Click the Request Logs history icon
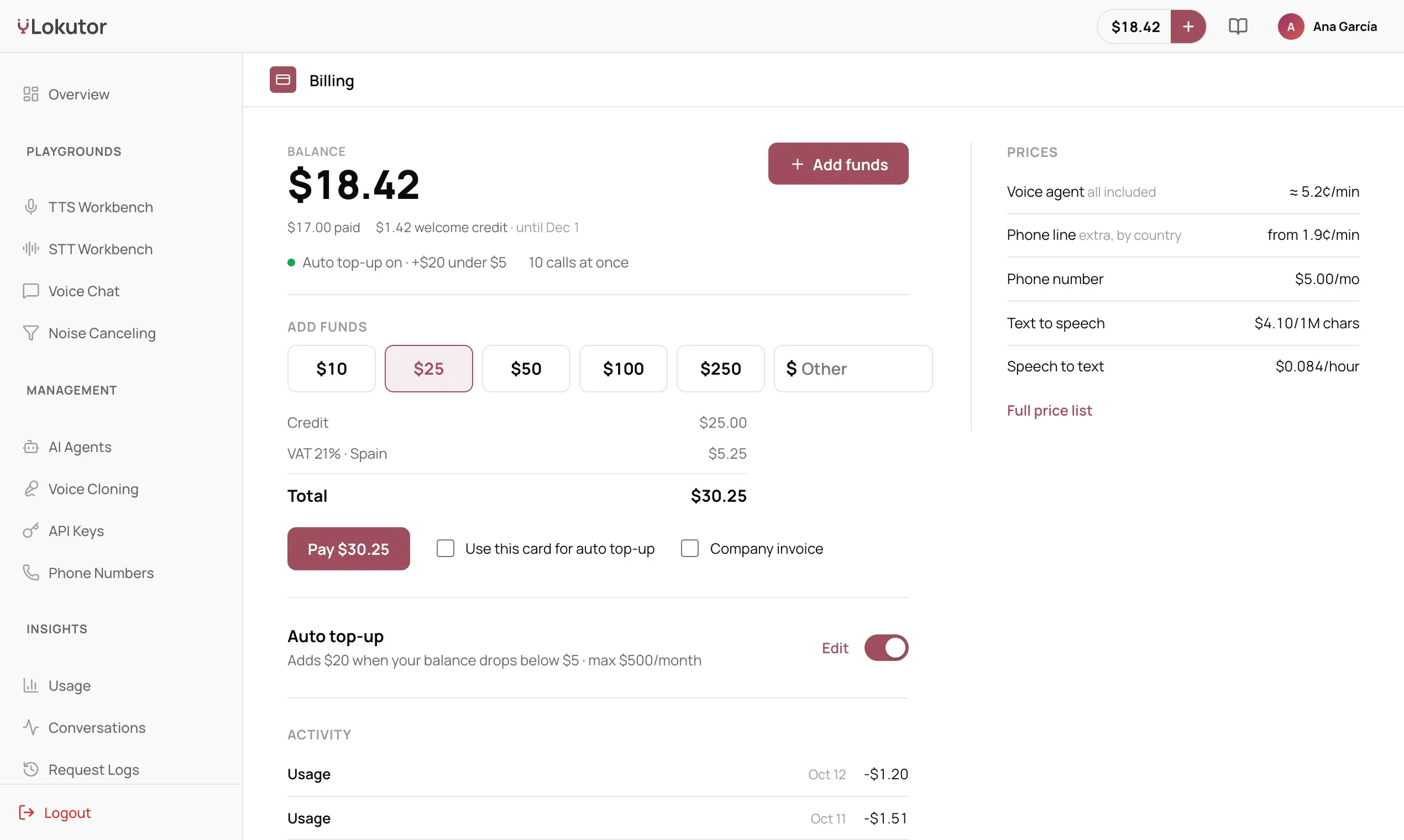This screenshot has height=840, width=1404. [x=30, y=769]
